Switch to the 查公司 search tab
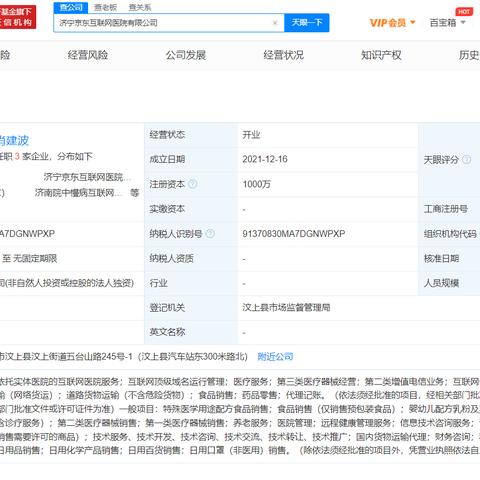The height and width of the screenshot is (480, 480). (x=71, y=7)
